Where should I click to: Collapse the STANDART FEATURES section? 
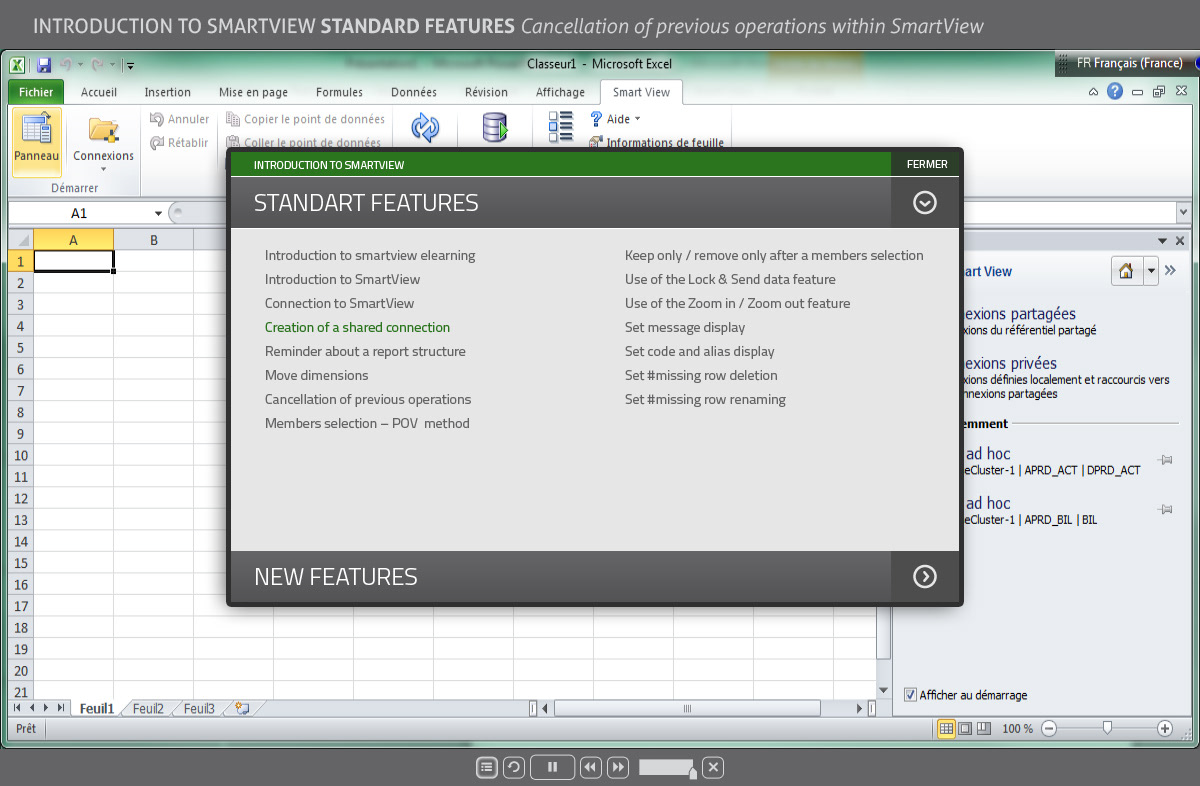click(x=925, y=203)
